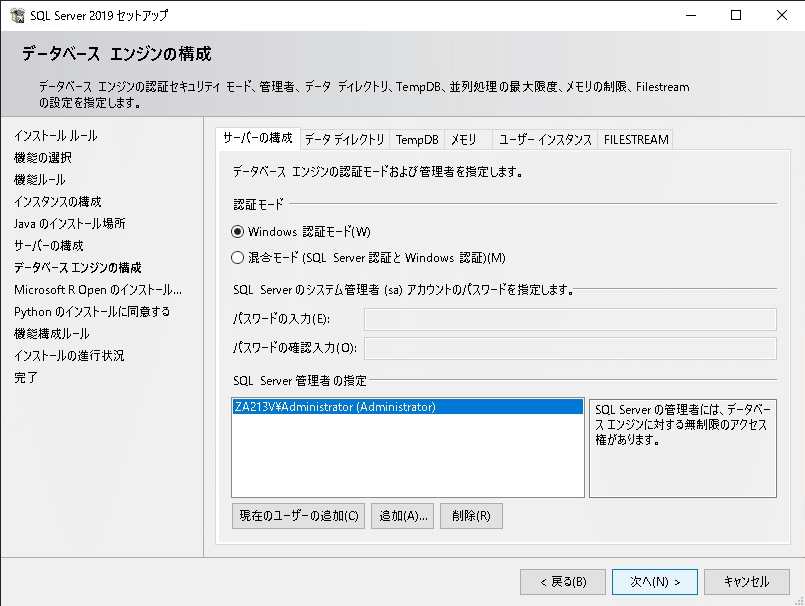Click the パスワードの確認入力 field
This screenshot has width=805, height=606.
[x=570, y=348]
